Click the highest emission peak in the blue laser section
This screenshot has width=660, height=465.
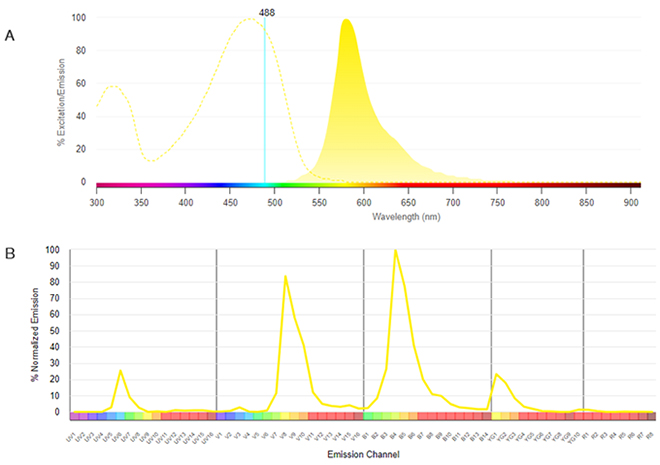(396, 251)
